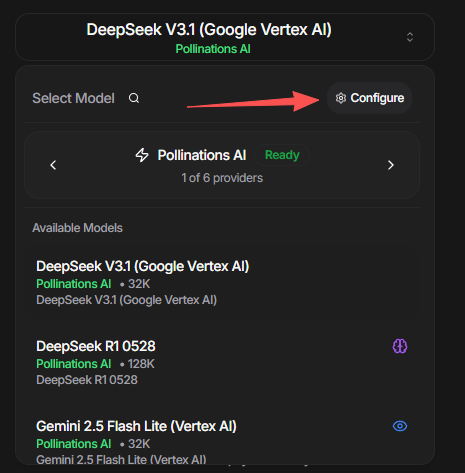Click the search magnifier icon beside Select Model
Viewport: 465px width, 473px height.
(x=134, y=98)
